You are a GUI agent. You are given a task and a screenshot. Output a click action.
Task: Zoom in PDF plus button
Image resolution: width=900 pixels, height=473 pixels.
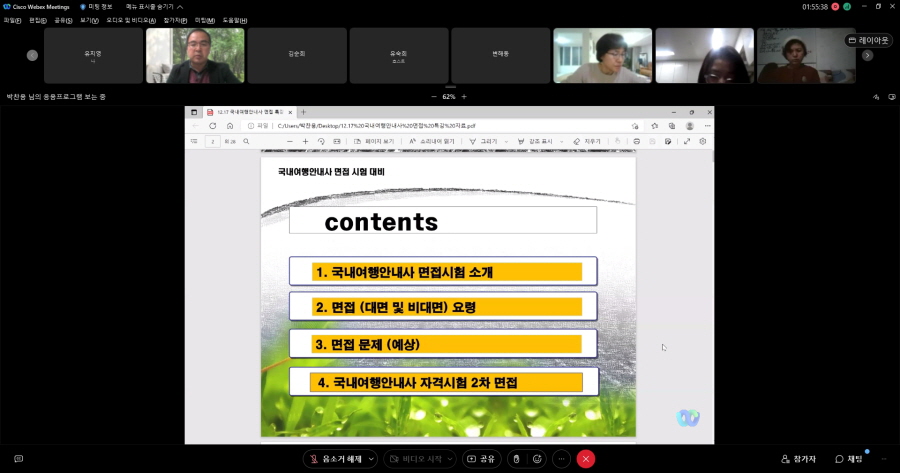(305, 141)
